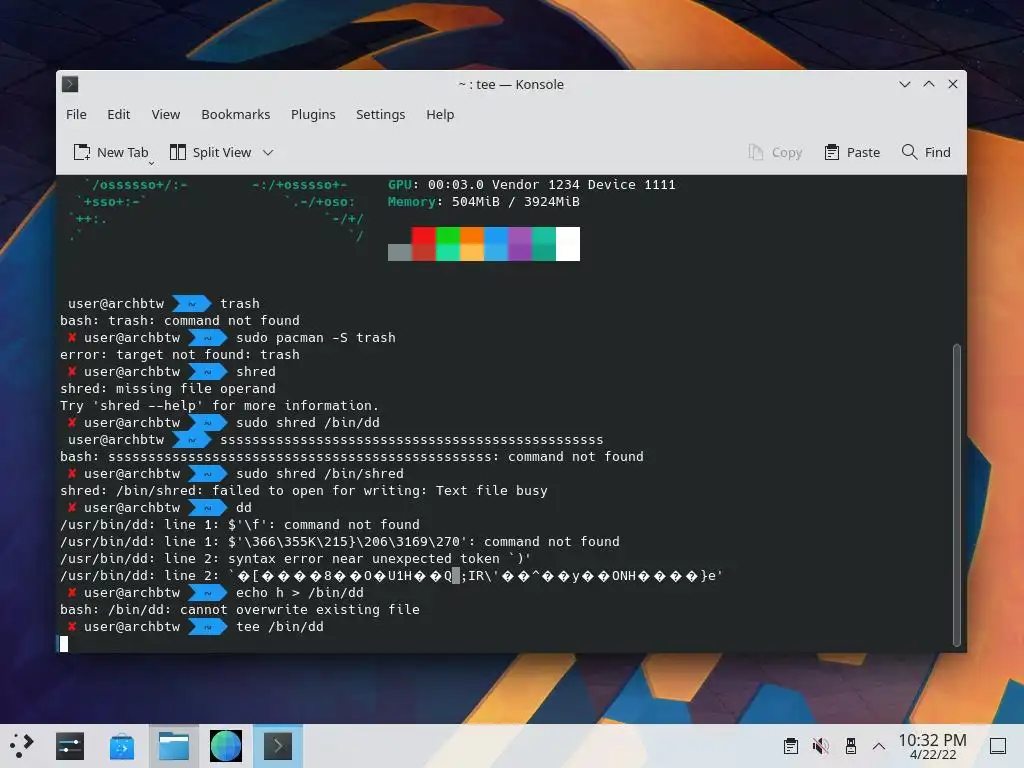Click the Show Desktop button in panel
The height and width of the screenshot is (768, 1024).
pos(998,746)
